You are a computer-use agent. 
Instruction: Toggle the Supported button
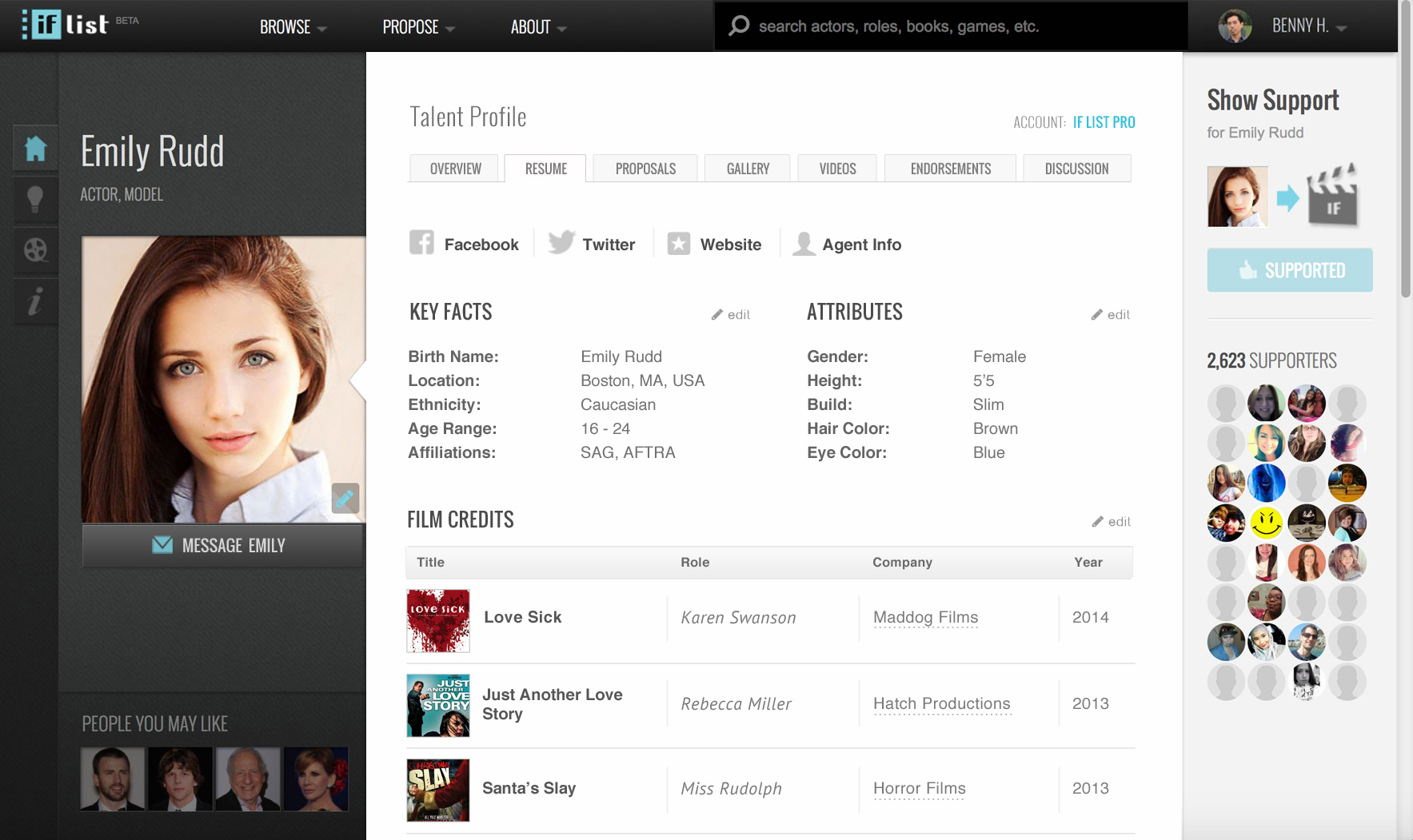(1289, 270)
